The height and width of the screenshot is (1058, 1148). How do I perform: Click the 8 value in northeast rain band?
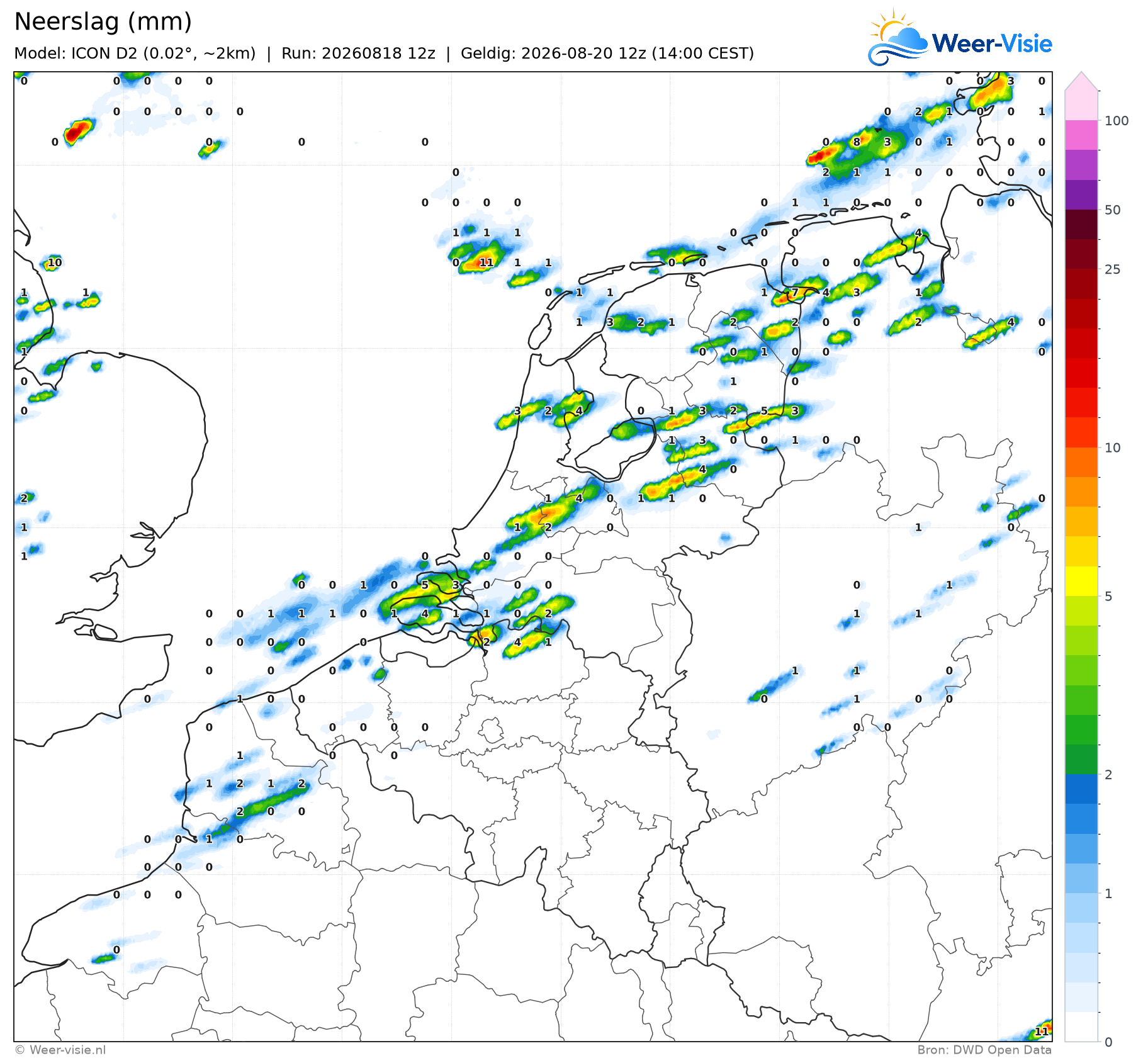pos(857,142)
